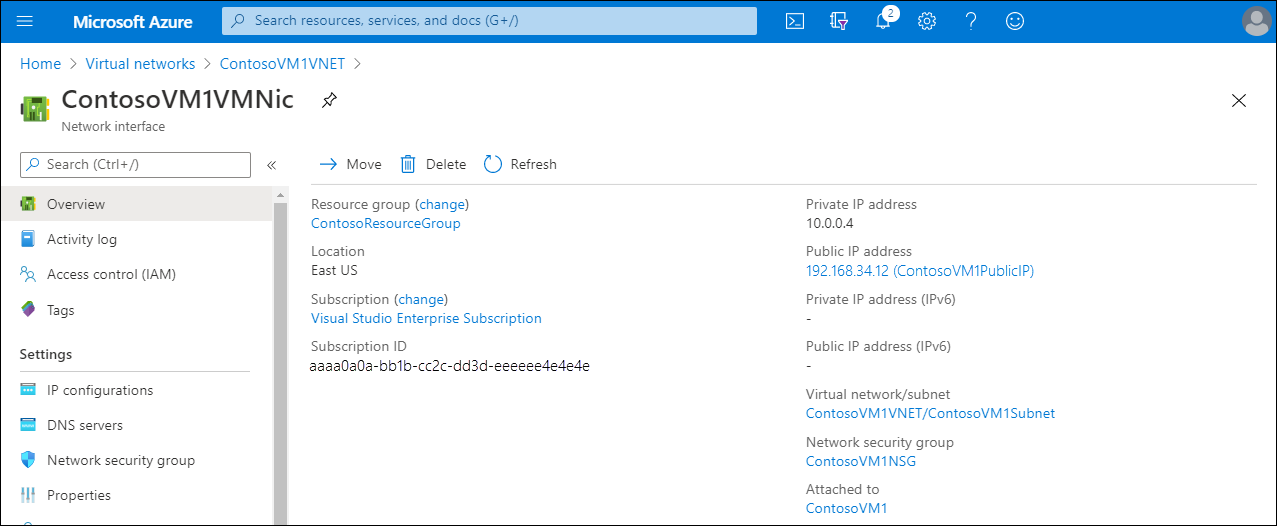Pin ContosoVM1VMNic to the dashboard

[x=328, y=100]
